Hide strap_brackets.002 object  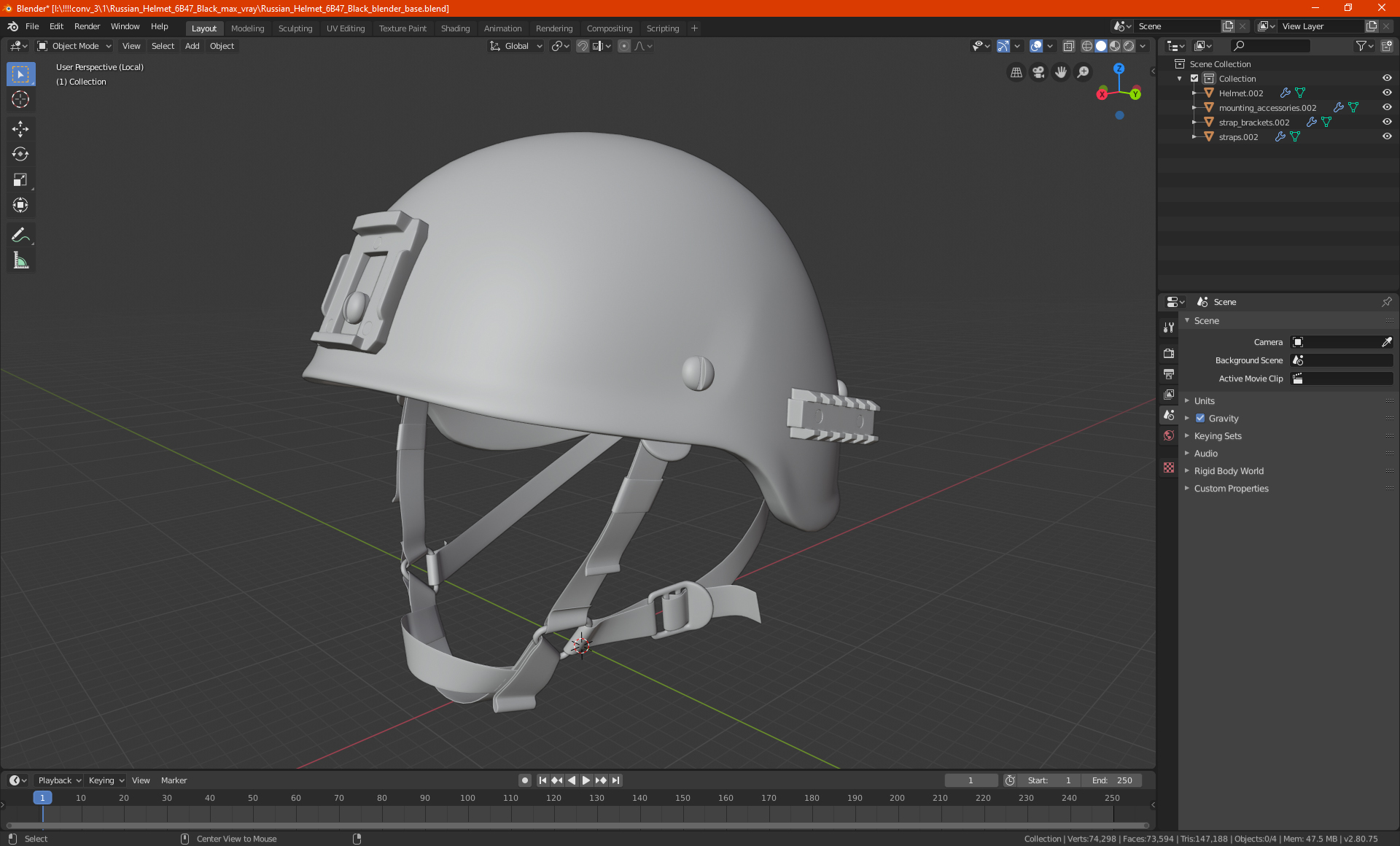click(1387, 122)
